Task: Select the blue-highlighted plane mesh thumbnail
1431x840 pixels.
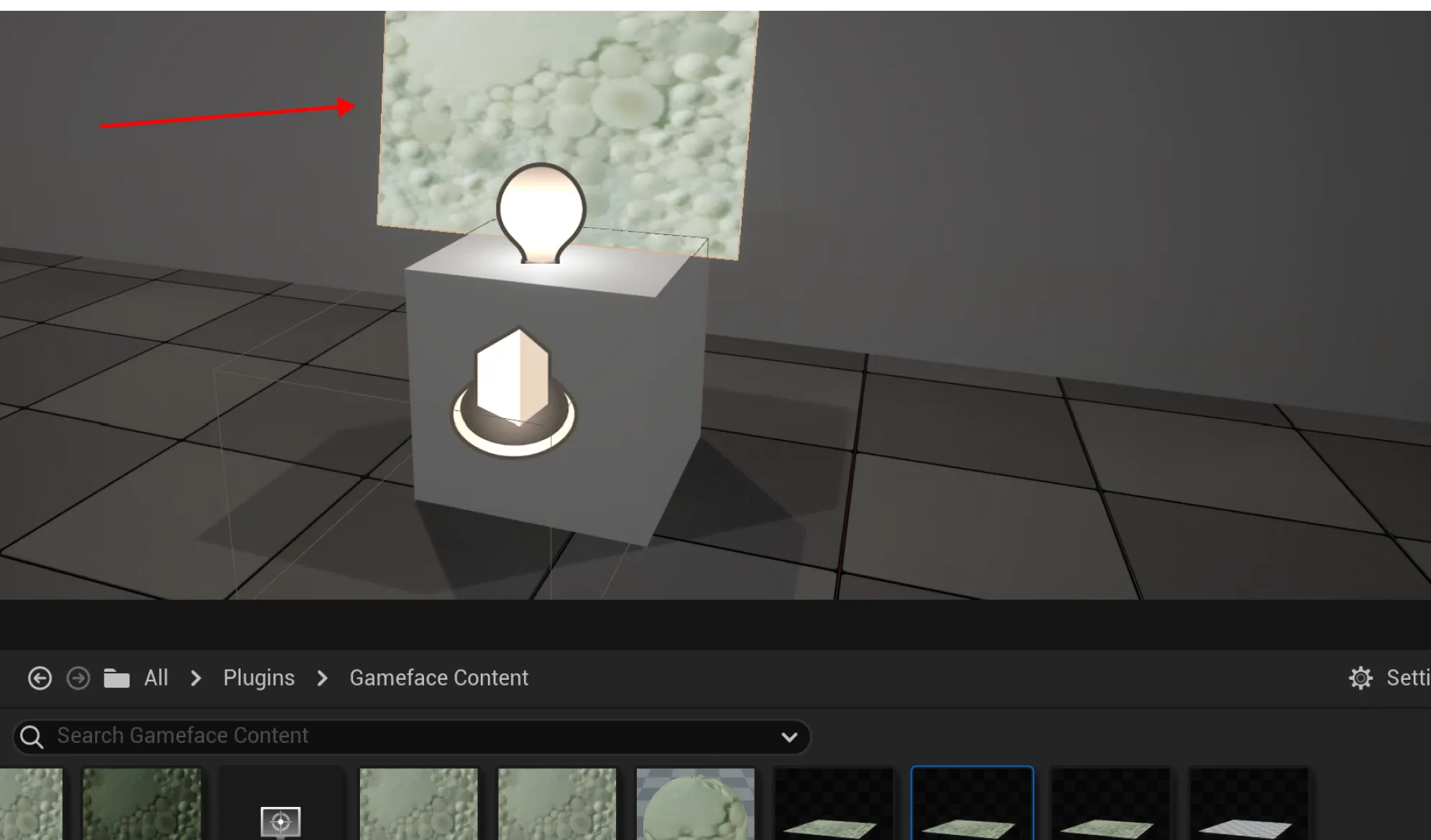Action: pos(972,805)
